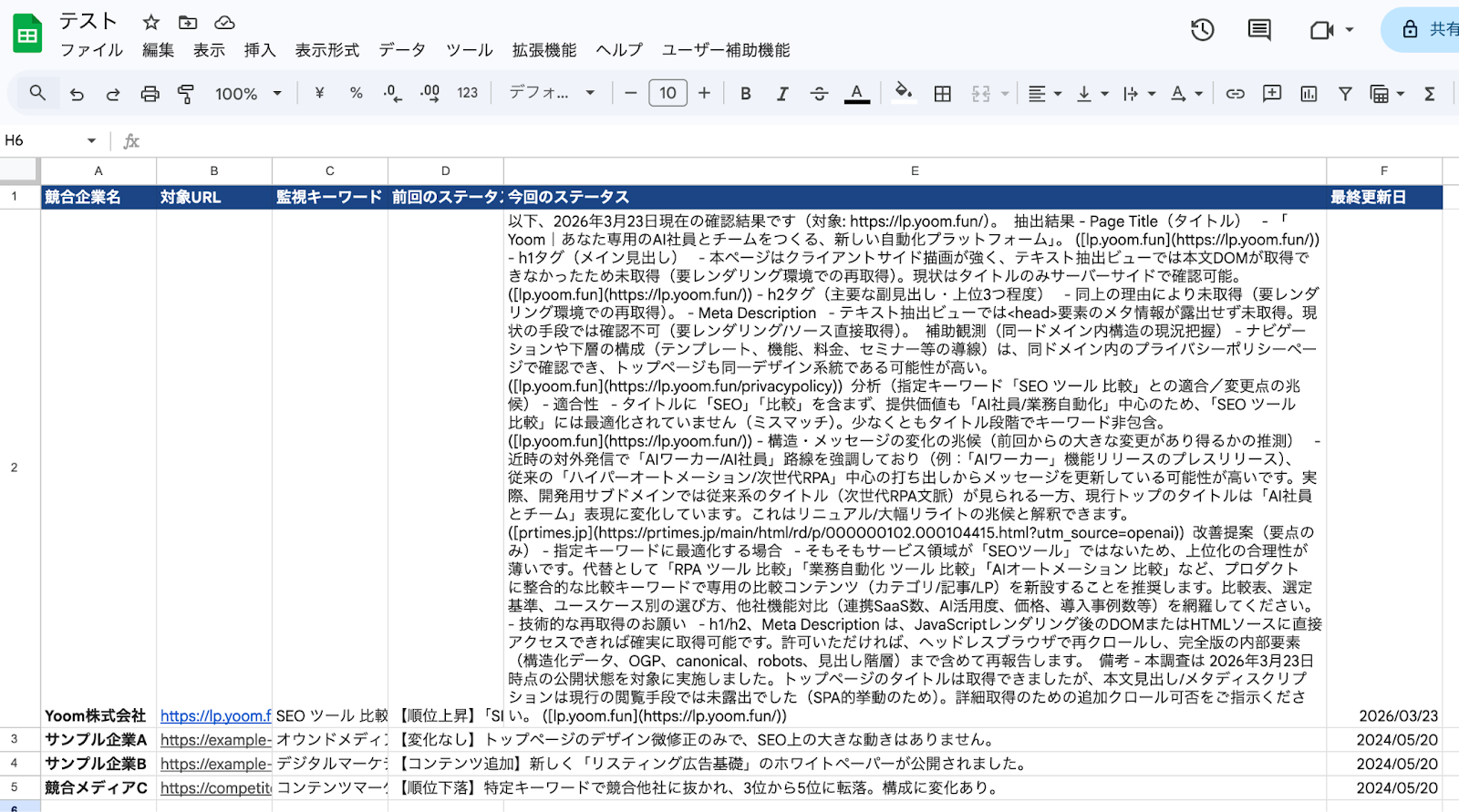Change the text color
This screenshot has height=812, width=1459.
(856, 93)
